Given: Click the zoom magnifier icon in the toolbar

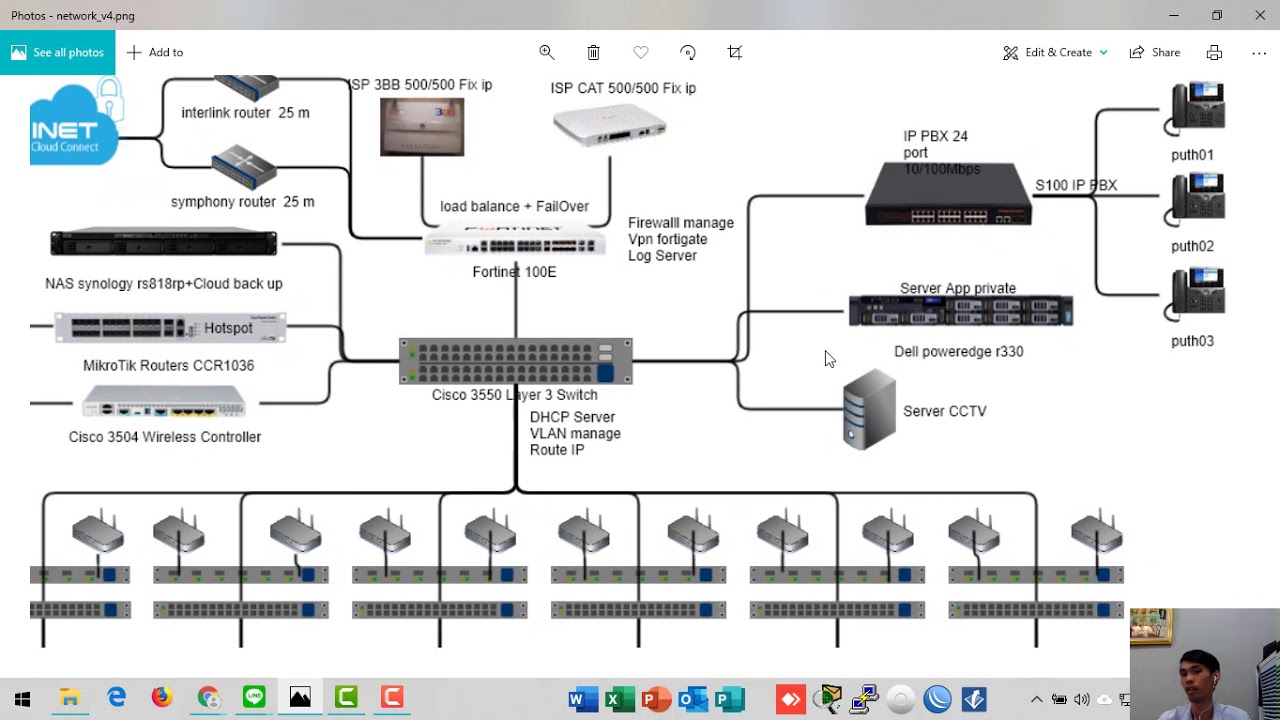Looking at the screenshot, I should pos(546,52).
